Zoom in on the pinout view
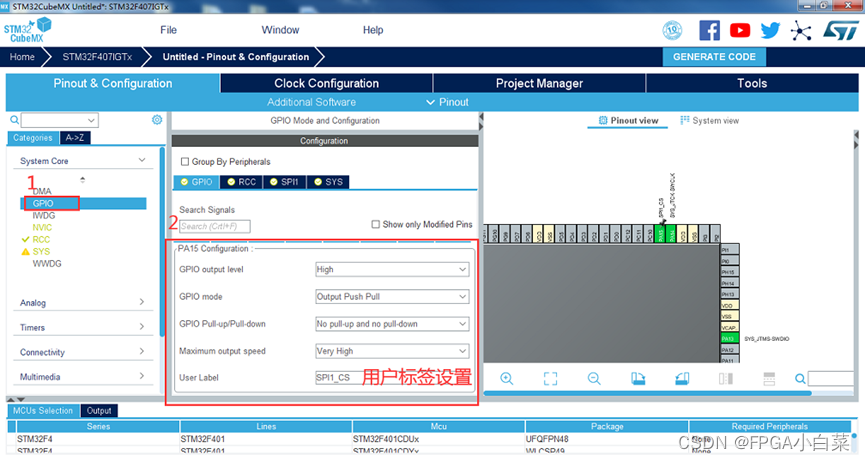The height and width of the screenshot is (461, 865). (x=506, y=378)
